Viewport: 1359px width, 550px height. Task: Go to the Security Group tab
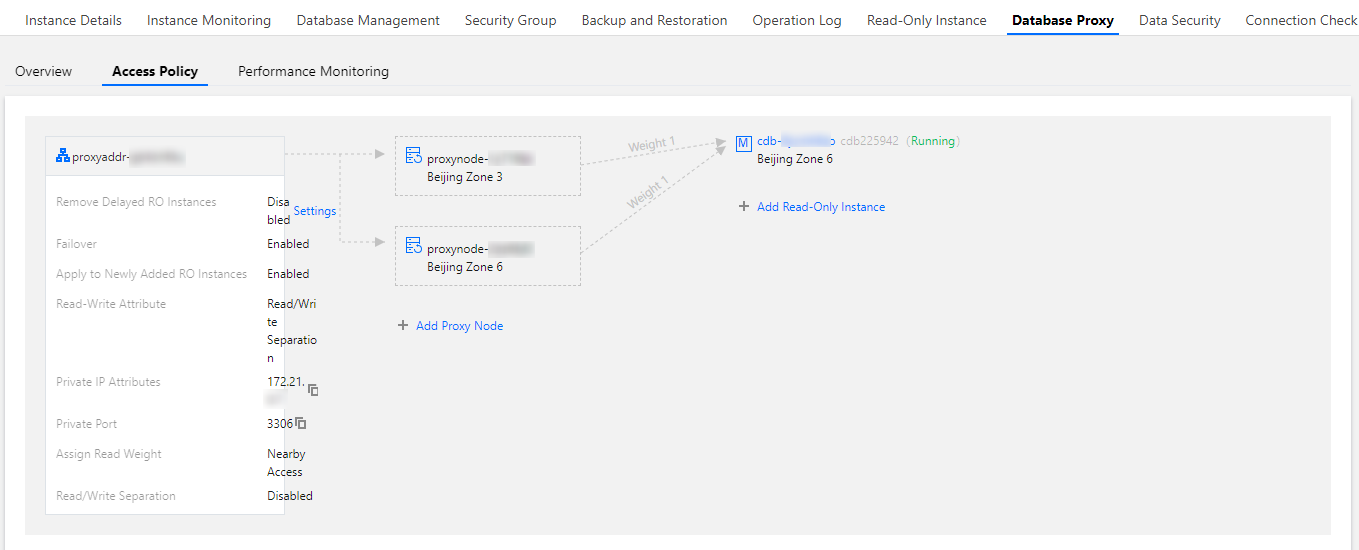(x=511, y=20)
